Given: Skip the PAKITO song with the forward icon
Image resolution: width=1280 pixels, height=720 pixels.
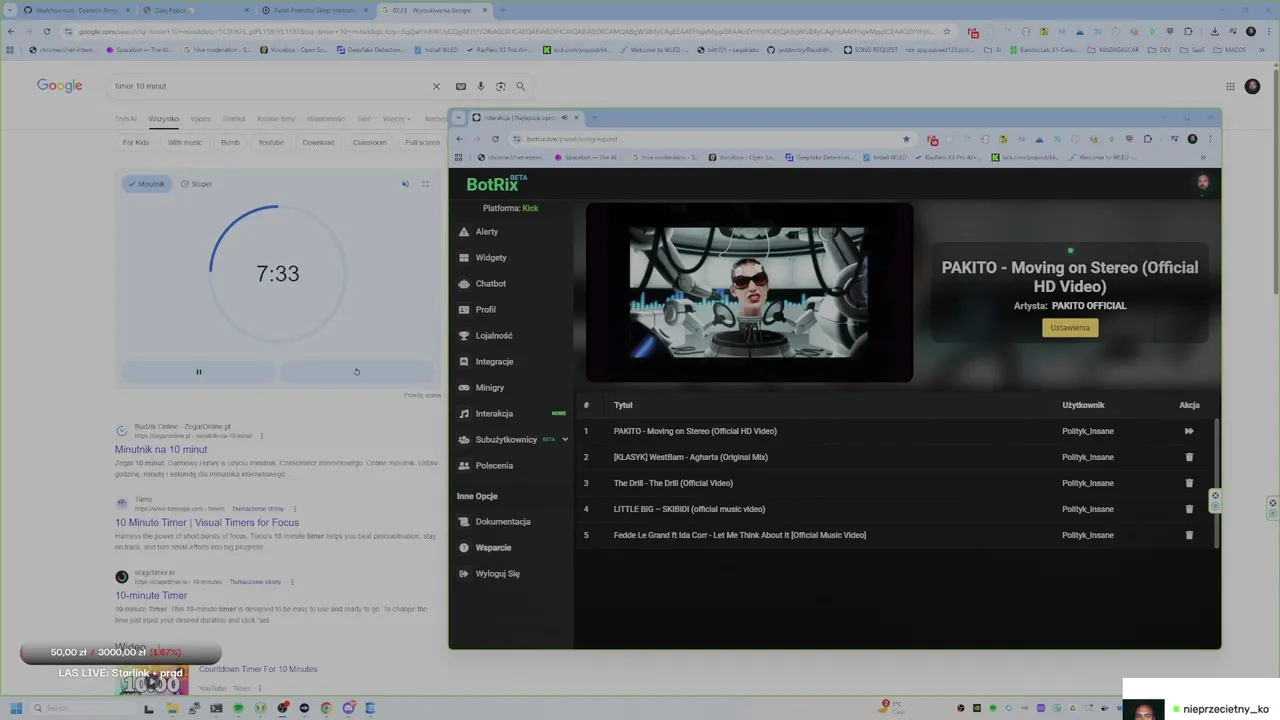Looking at the screenshot, I should (x=1189, y=431).
